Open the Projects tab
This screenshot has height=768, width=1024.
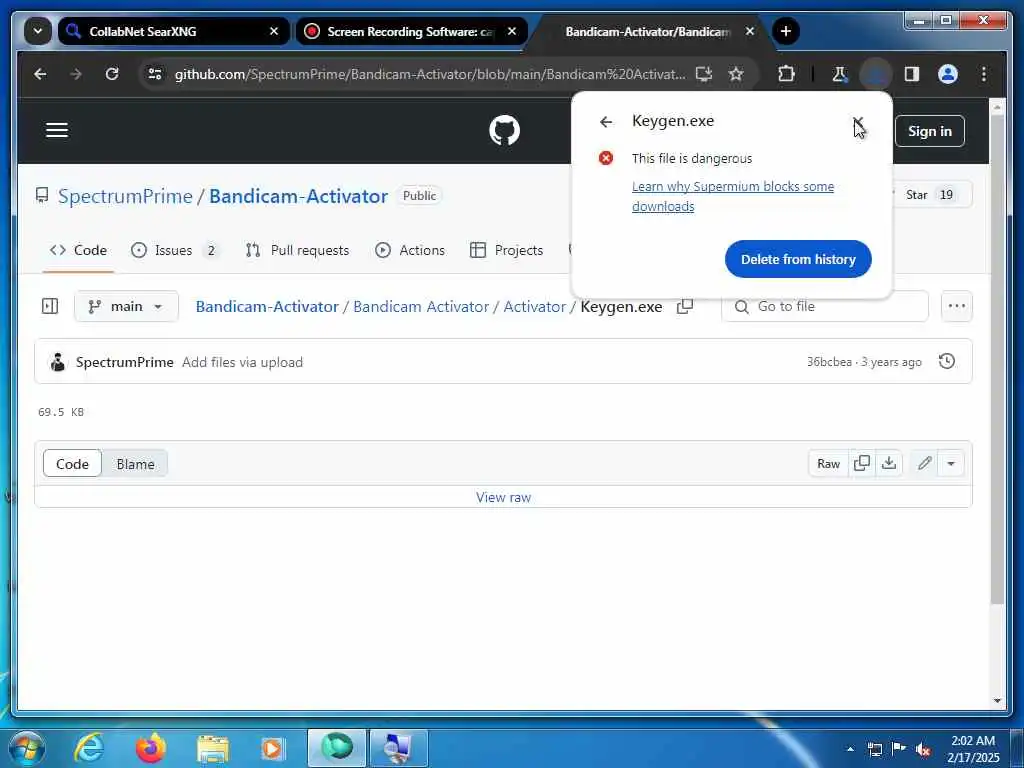click(506, 250)
